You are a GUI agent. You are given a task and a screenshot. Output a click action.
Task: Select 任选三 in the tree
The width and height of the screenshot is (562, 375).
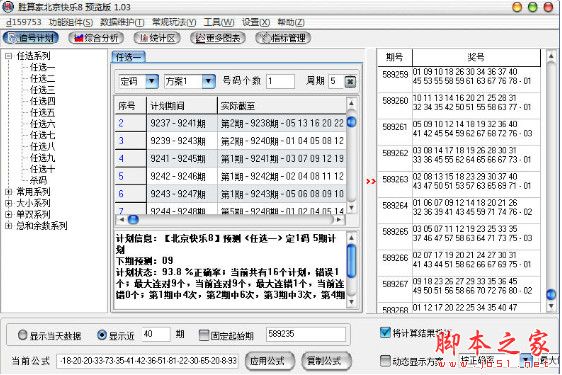click(x=42, y=90)
